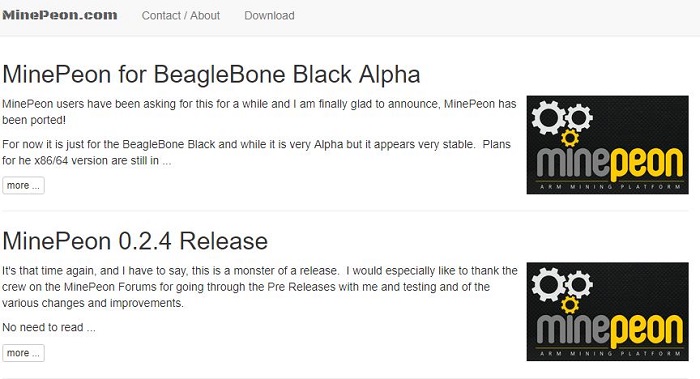
Task: Click the large white gear in the bottom logo
Action: coord(549,284)
